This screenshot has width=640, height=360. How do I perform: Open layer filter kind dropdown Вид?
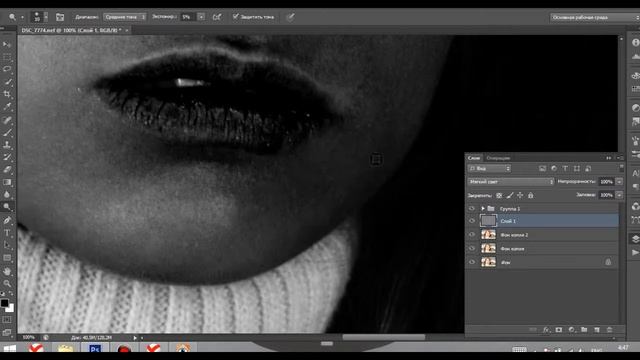[x=489, y=169]
